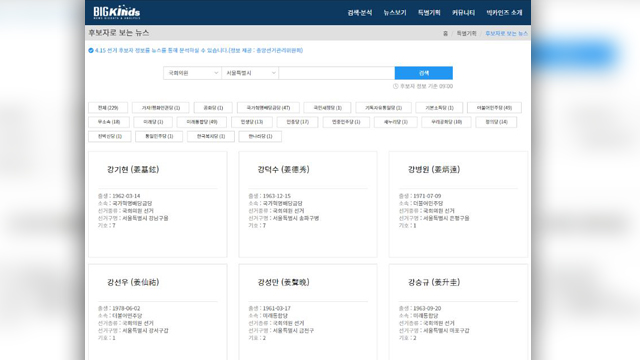Click 강선우's birth date 1978-06-02
This screenshot has width=640, height=360.
click(x=126, y=309)
